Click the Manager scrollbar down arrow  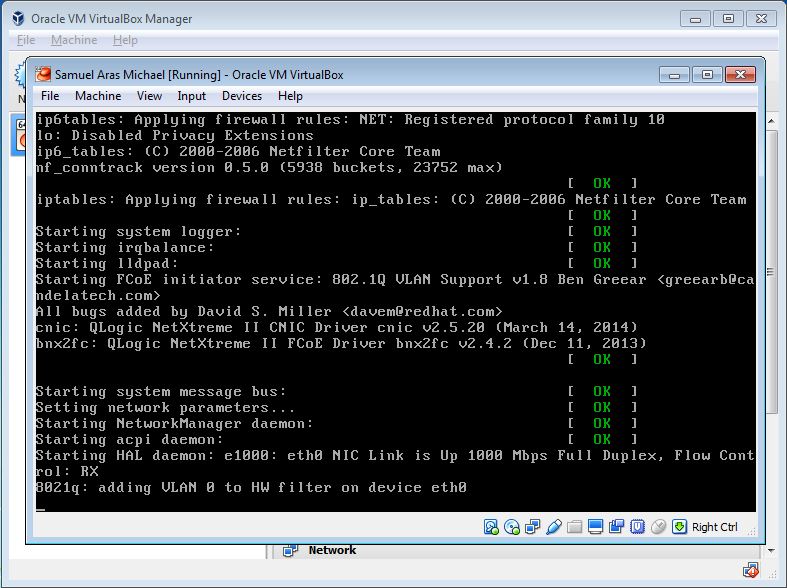coord(771,551)
